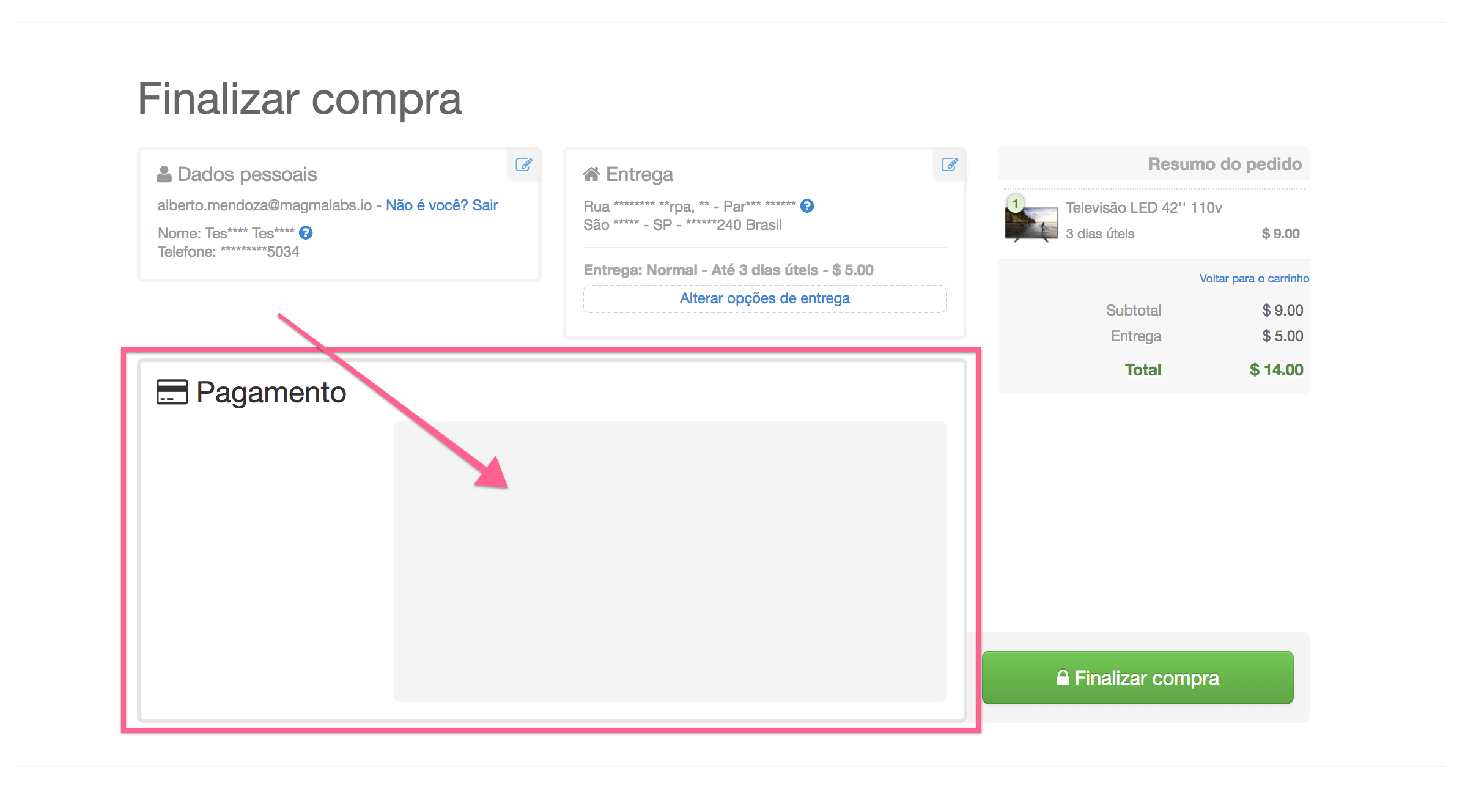1465x812 pixels.
Task: Go back via 'Voltar para o carrinho'
Action: click(1253, 278)
